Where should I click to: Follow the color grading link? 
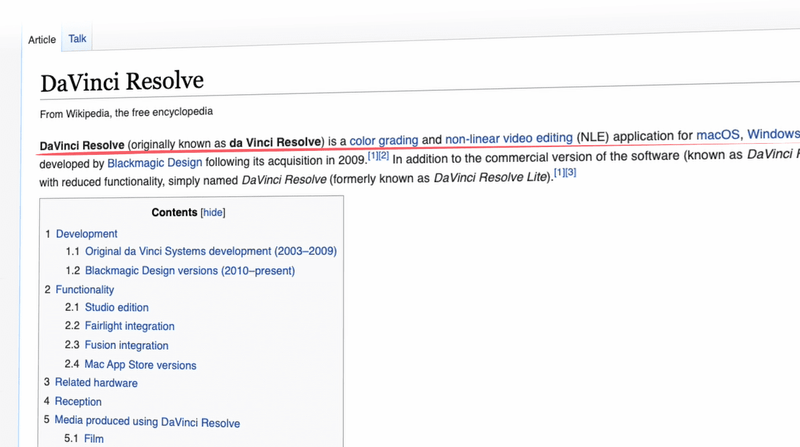[384, 140]
